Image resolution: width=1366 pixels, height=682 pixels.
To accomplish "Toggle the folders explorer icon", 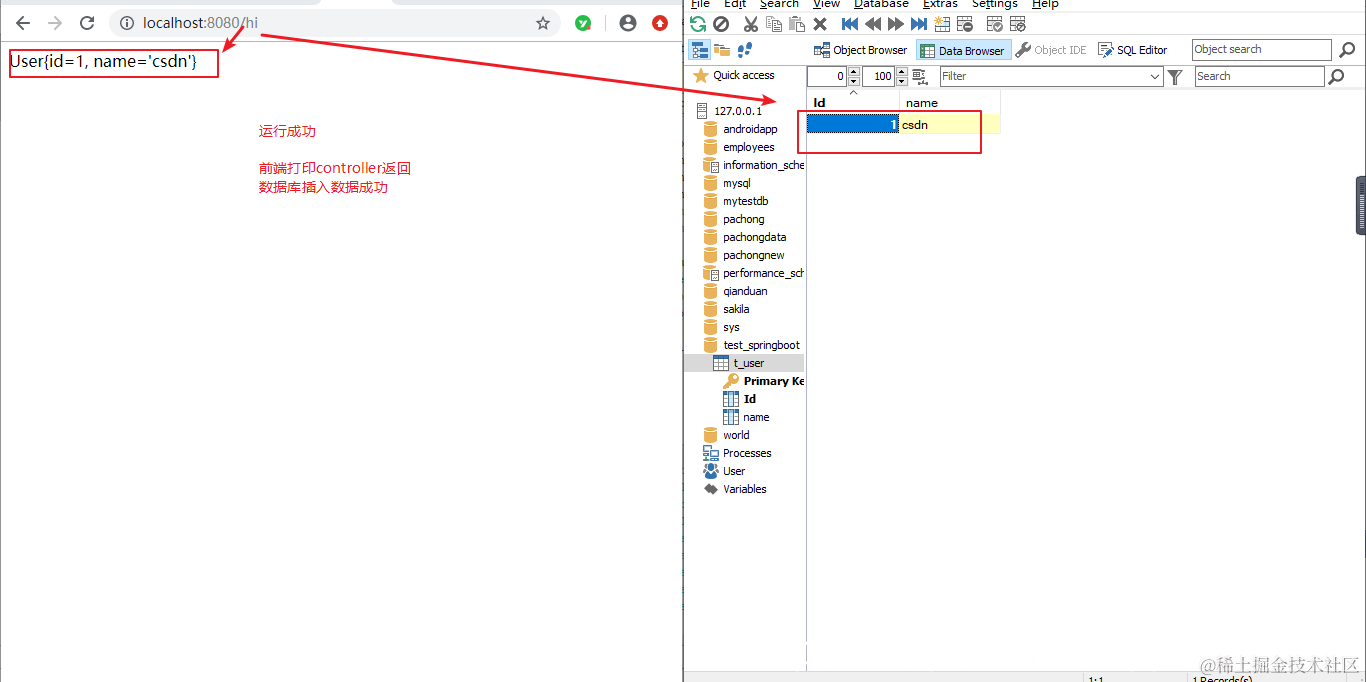I will [x=722, y=50].
